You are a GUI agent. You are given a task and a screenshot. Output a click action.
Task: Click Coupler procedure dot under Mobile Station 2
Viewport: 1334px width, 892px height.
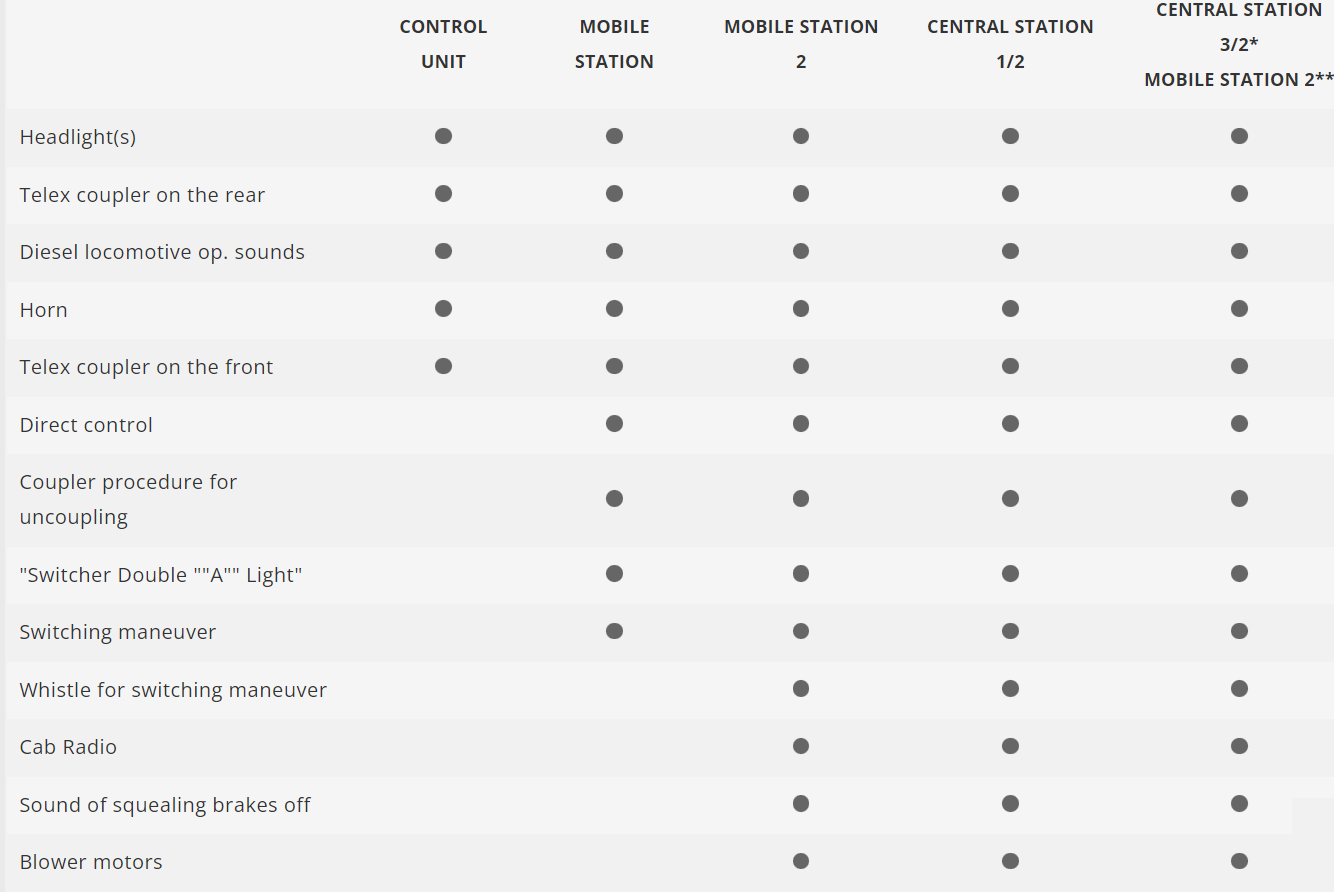801,499
